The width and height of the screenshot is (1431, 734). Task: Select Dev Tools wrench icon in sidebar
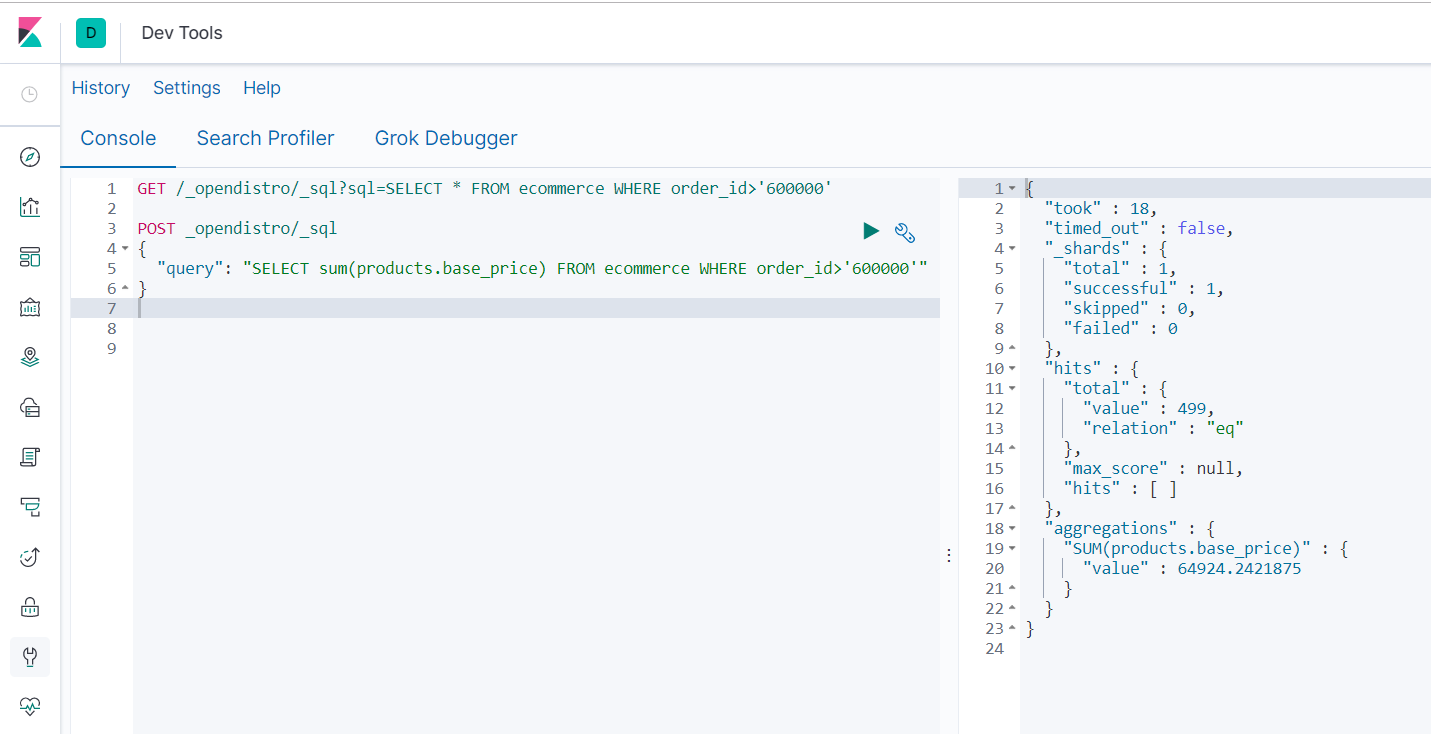30,657
